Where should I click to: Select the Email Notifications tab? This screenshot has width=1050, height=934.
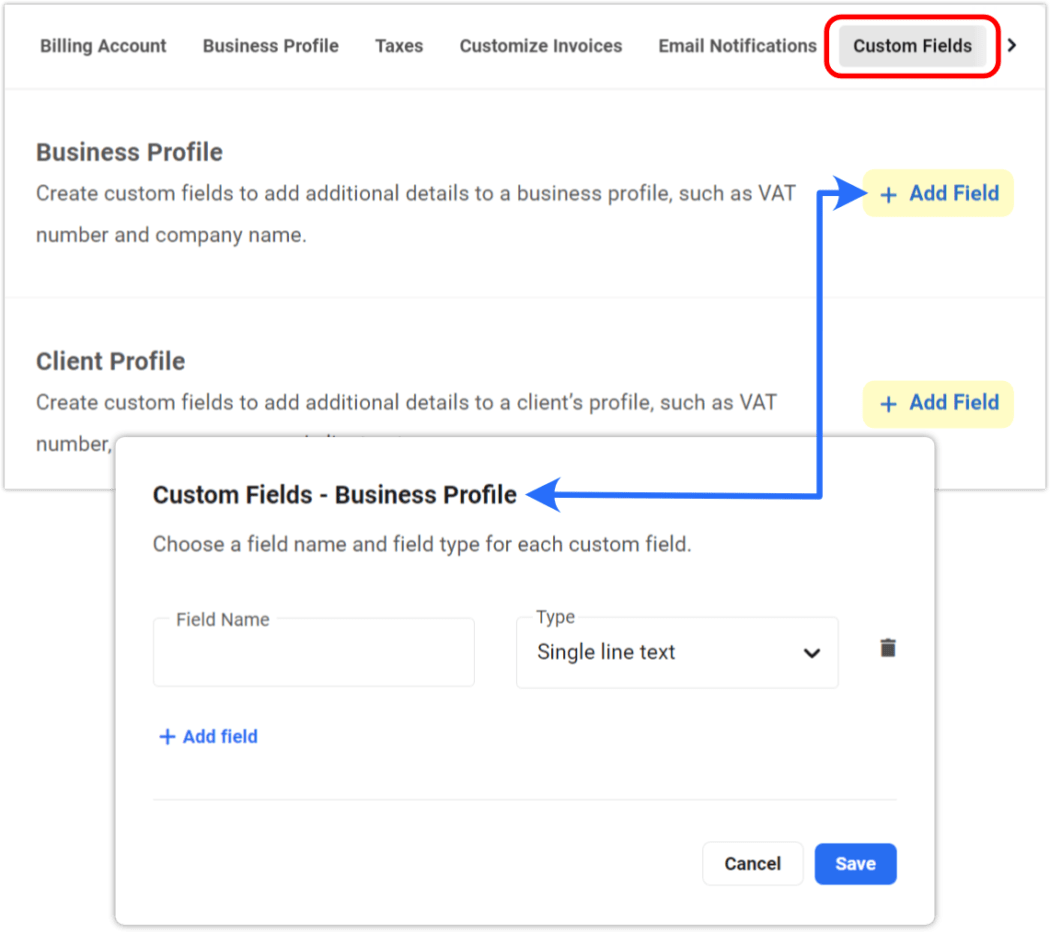tap(736, 46)
